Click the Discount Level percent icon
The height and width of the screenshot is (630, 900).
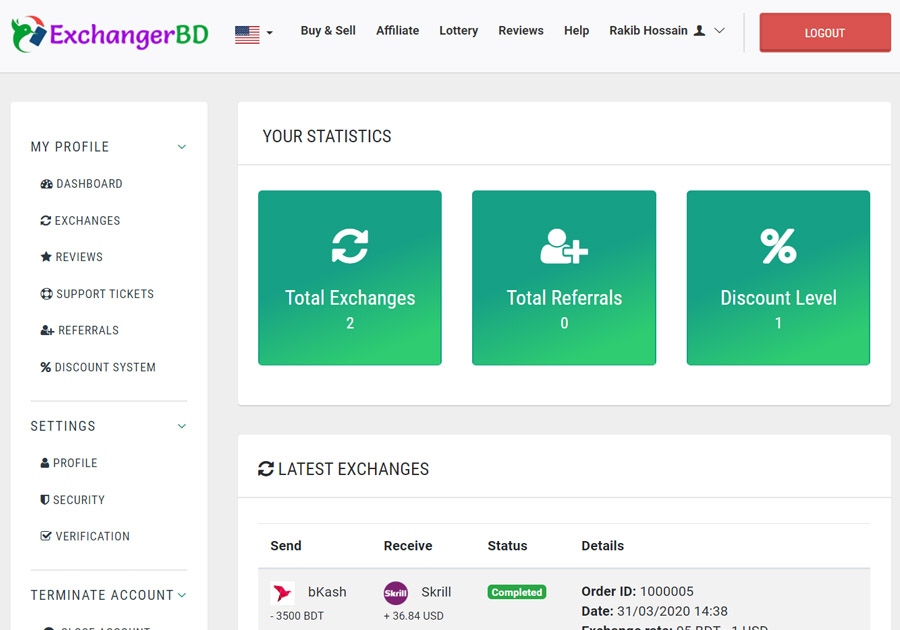coord(778,246)
